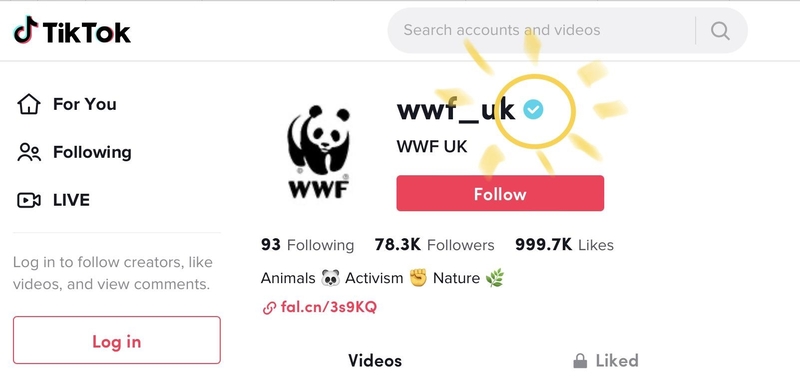Click the search magnifier icon
Viewport: 800px width, 377px height.
[x=720, y=31]
